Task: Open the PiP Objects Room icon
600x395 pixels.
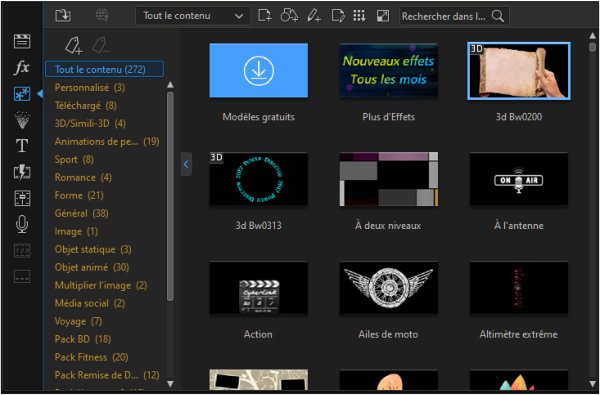Action: pyautogui.click(x=22, y=94)
